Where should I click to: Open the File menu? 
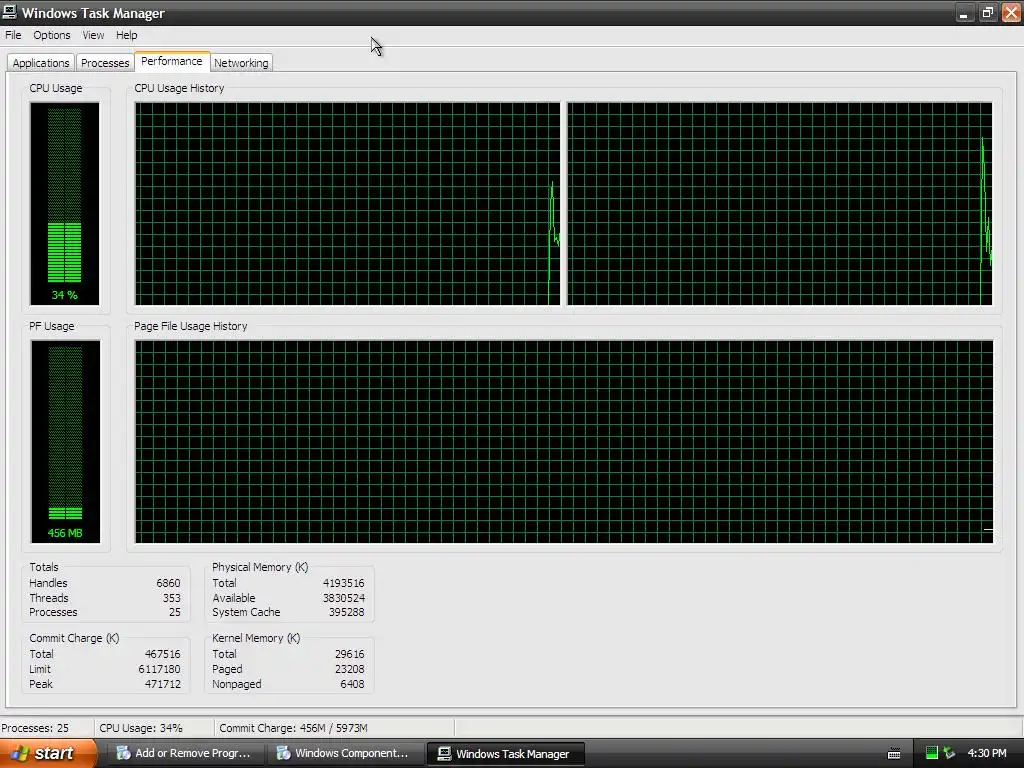pos(13,35)
